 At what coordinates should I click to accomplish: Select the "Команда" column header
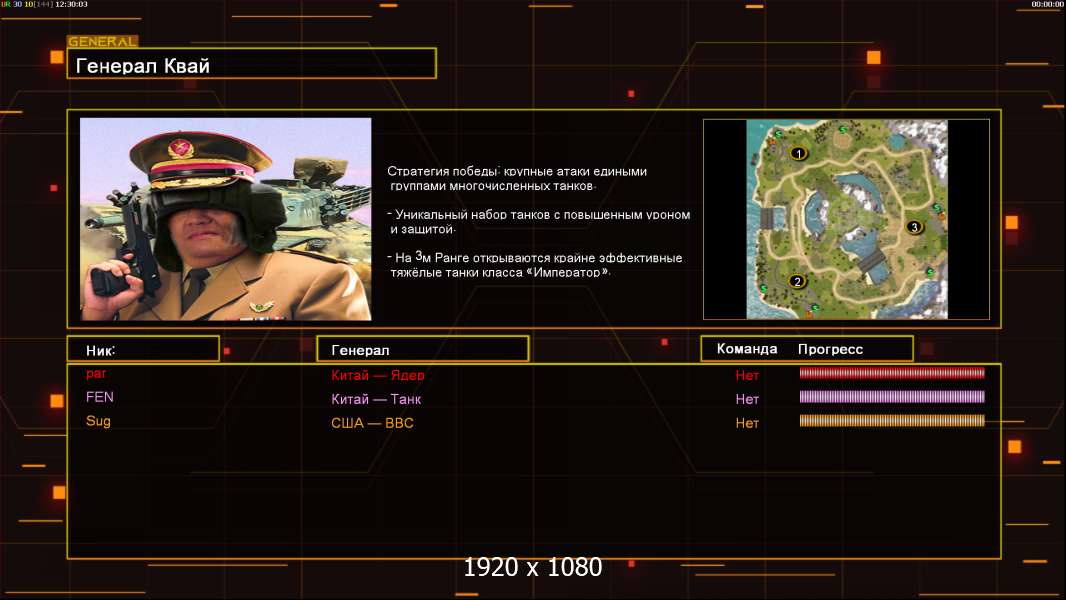pyautogui.click(x=746, y=349)
